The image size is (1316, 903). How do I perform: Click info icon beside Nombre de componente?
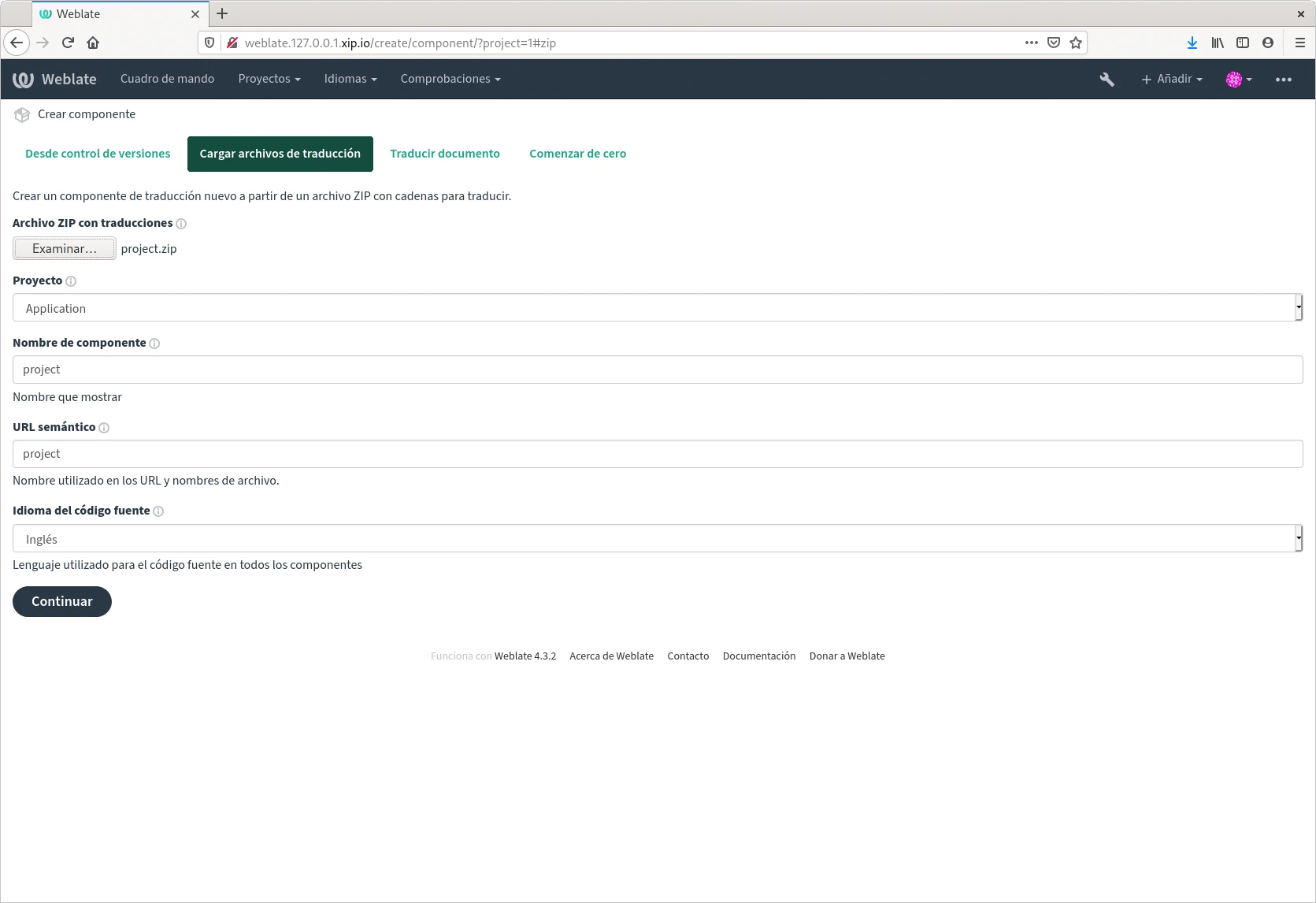(x=154, y=344)
